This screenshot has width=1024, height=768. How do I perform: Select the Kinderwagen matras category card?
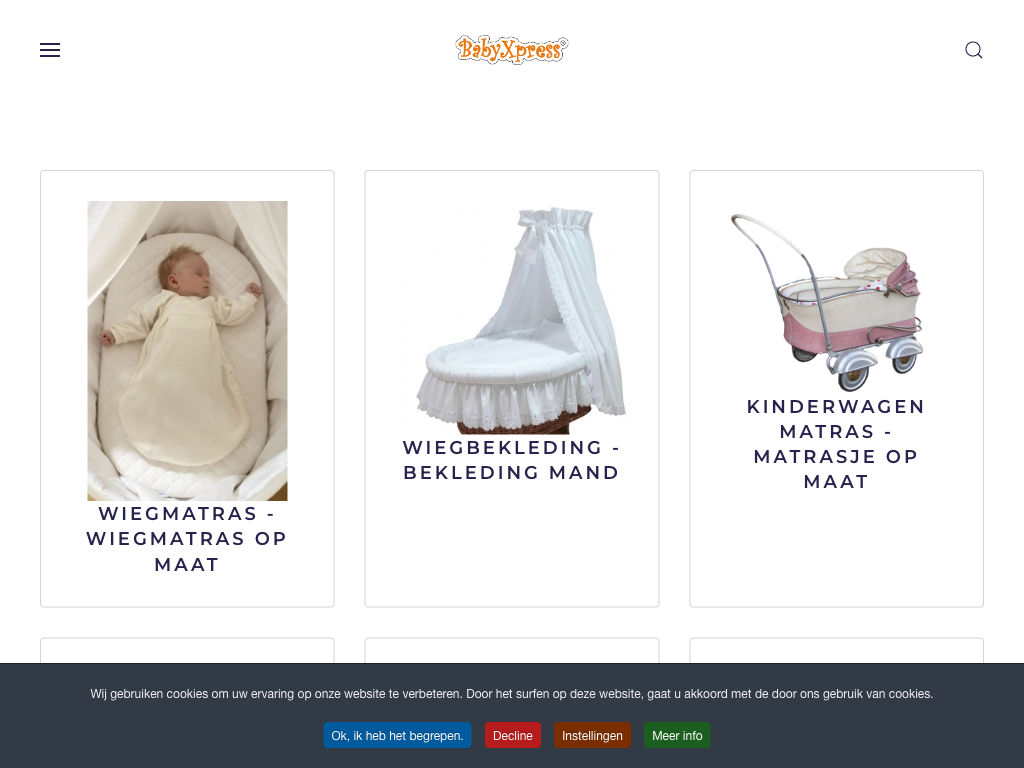click(837, 389)
